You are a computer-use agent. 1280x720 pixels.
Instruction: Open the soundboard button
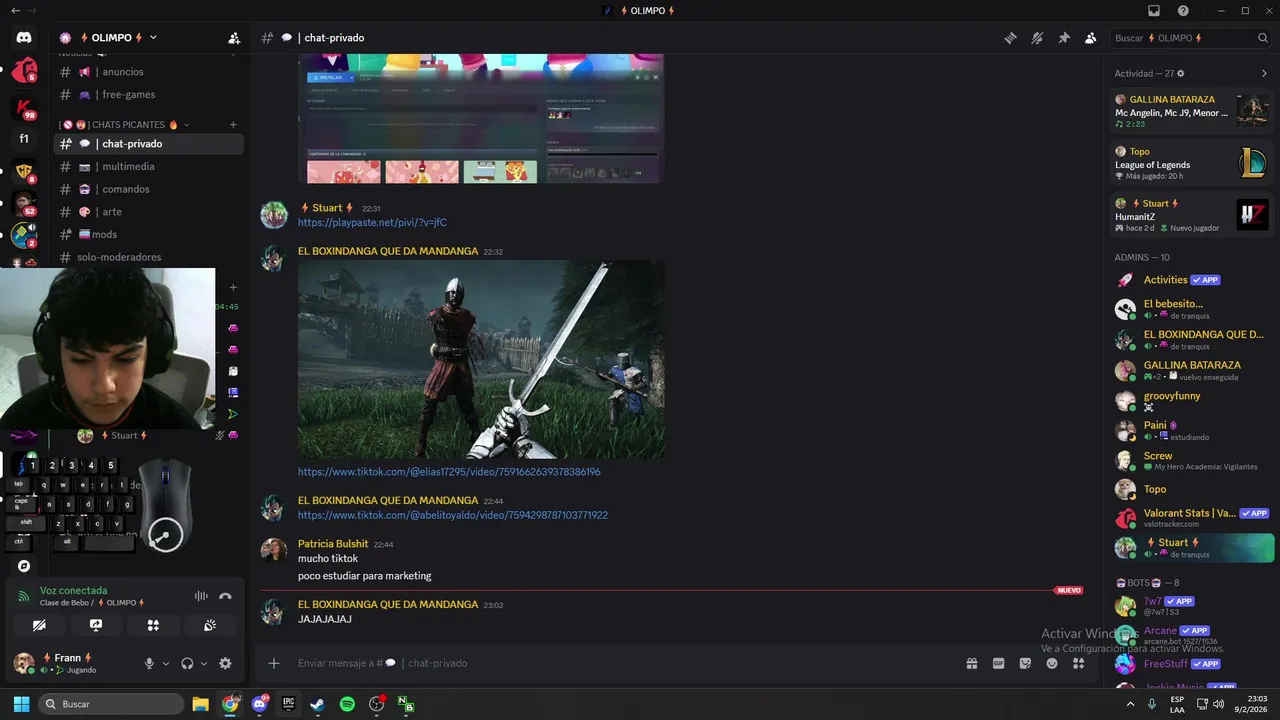click(210, 625)
